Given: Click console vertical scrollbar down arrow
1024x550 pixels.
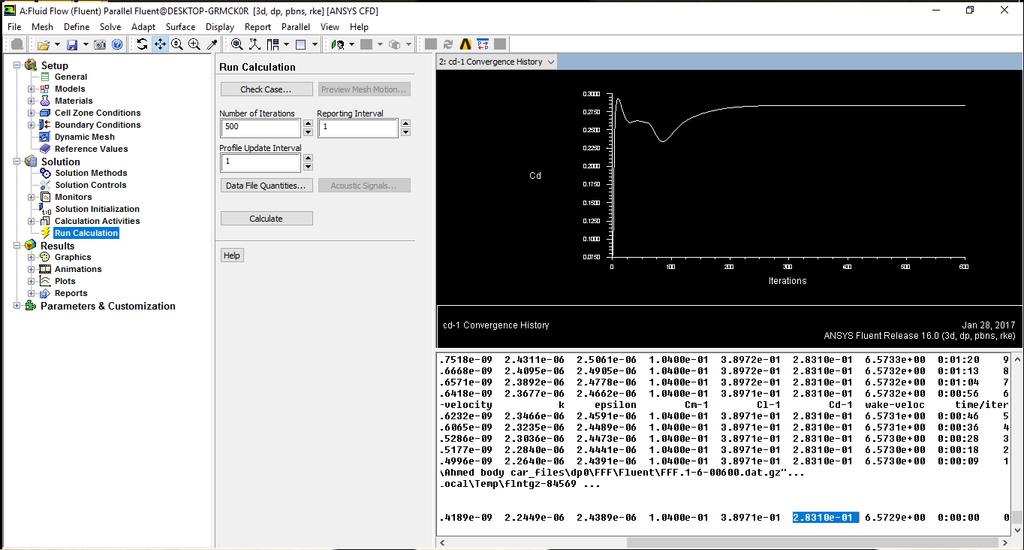Looking at the screenshot, I should [x=1017, y=530].
